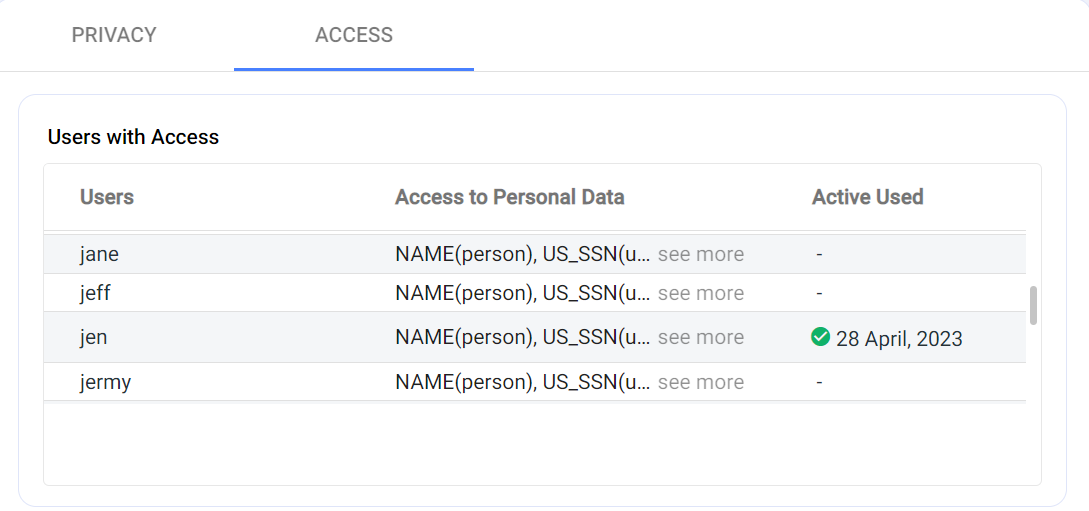
Task: Switch to the PRIVACY tab
Action: pyautogui.click(x=114, y=35)
